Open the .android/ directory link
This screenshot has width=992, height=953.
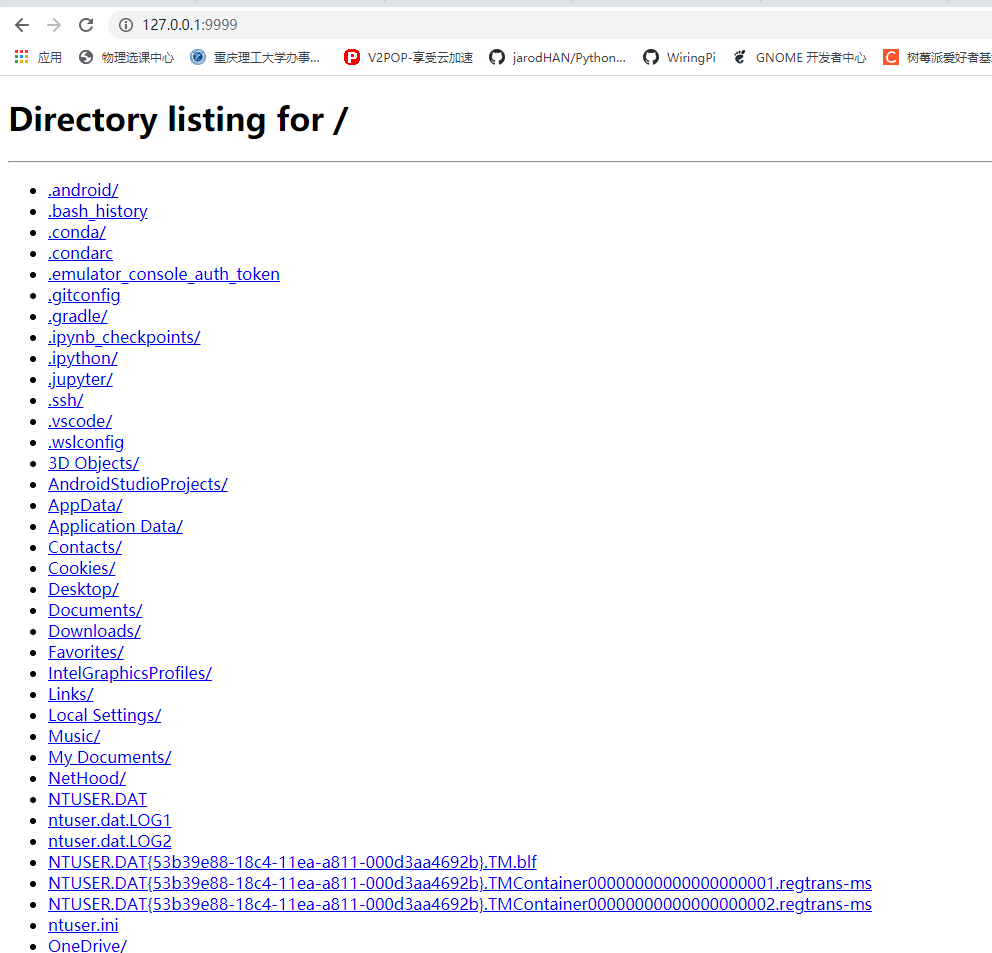point(83,190)
